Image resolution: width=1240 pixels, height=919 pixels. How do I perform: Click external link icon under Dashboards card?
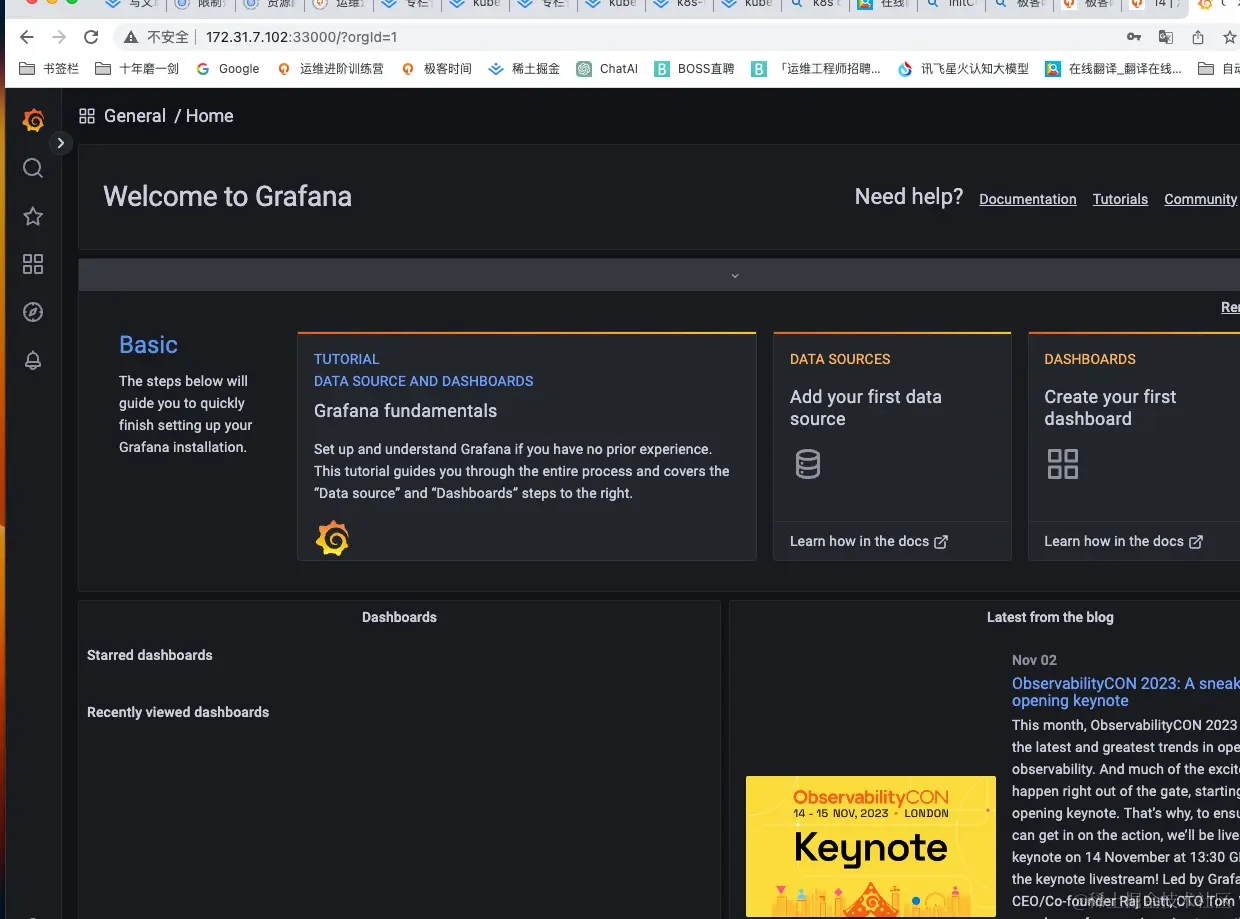(x=1196, y=541)
